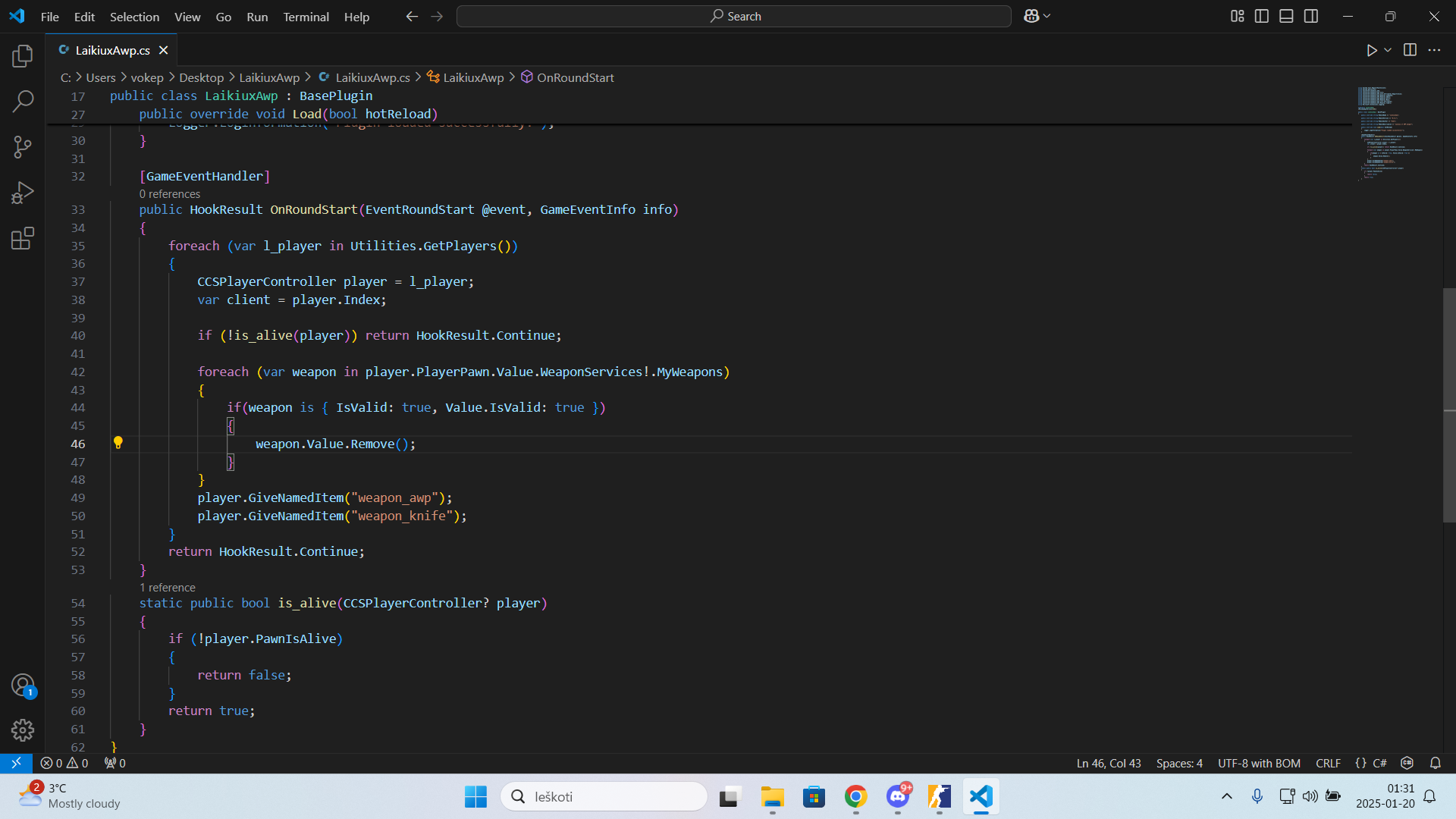This screenshot has height=819, width=1456.
Task: Open the remote window status icon
Action: tap(16, 763)
